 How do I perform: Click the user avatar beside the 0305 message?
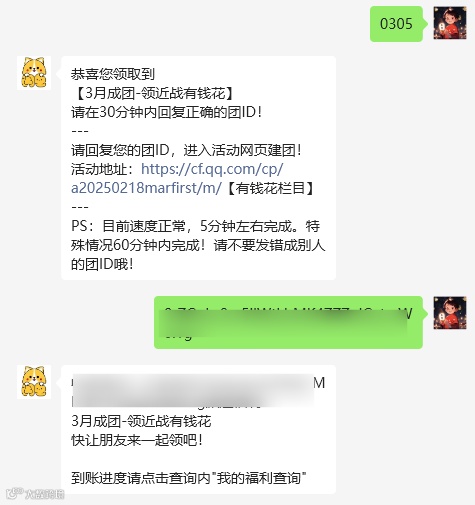pos(450,23)
